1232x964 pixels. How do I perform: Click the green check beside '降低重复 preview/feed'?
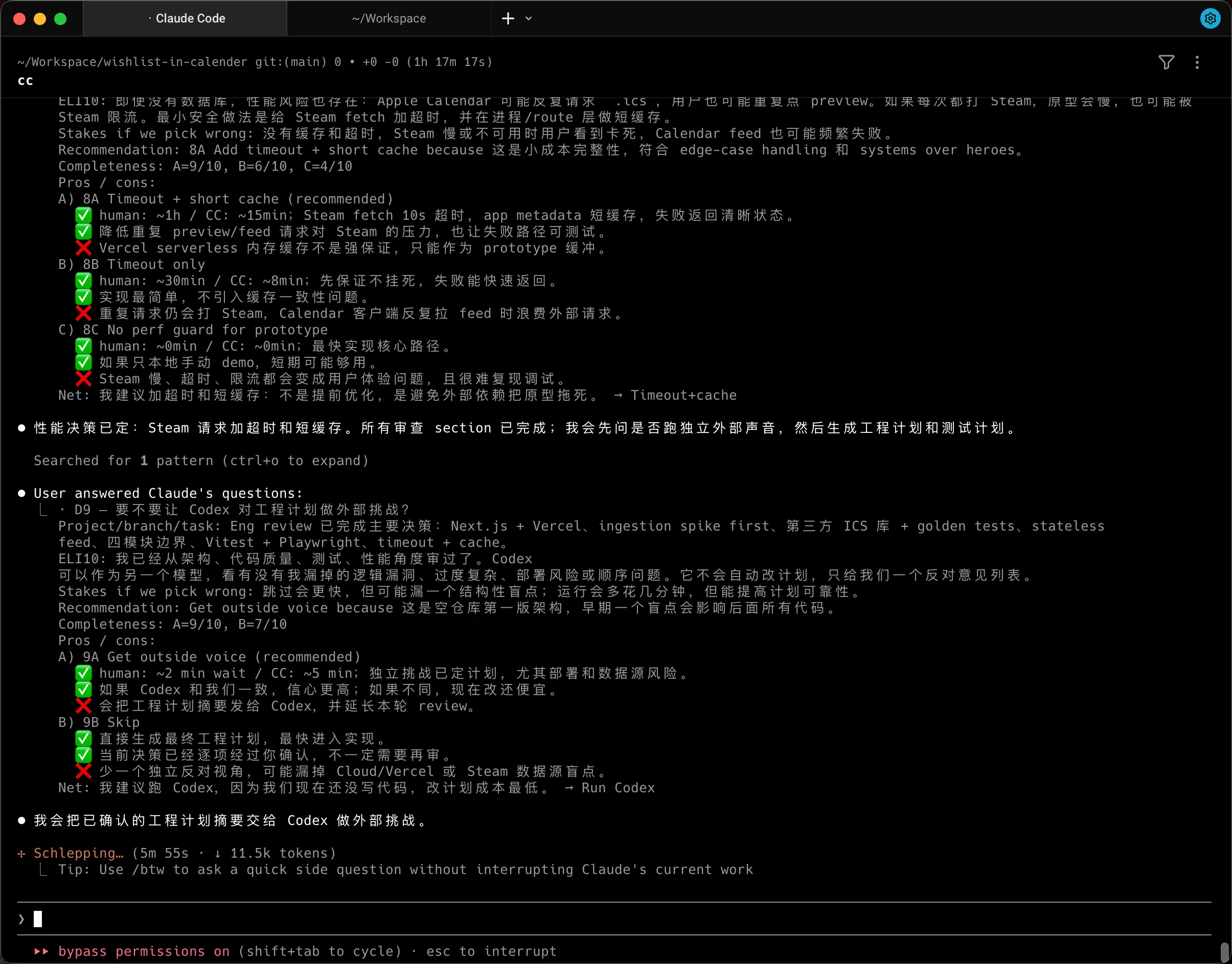(83, 232)
